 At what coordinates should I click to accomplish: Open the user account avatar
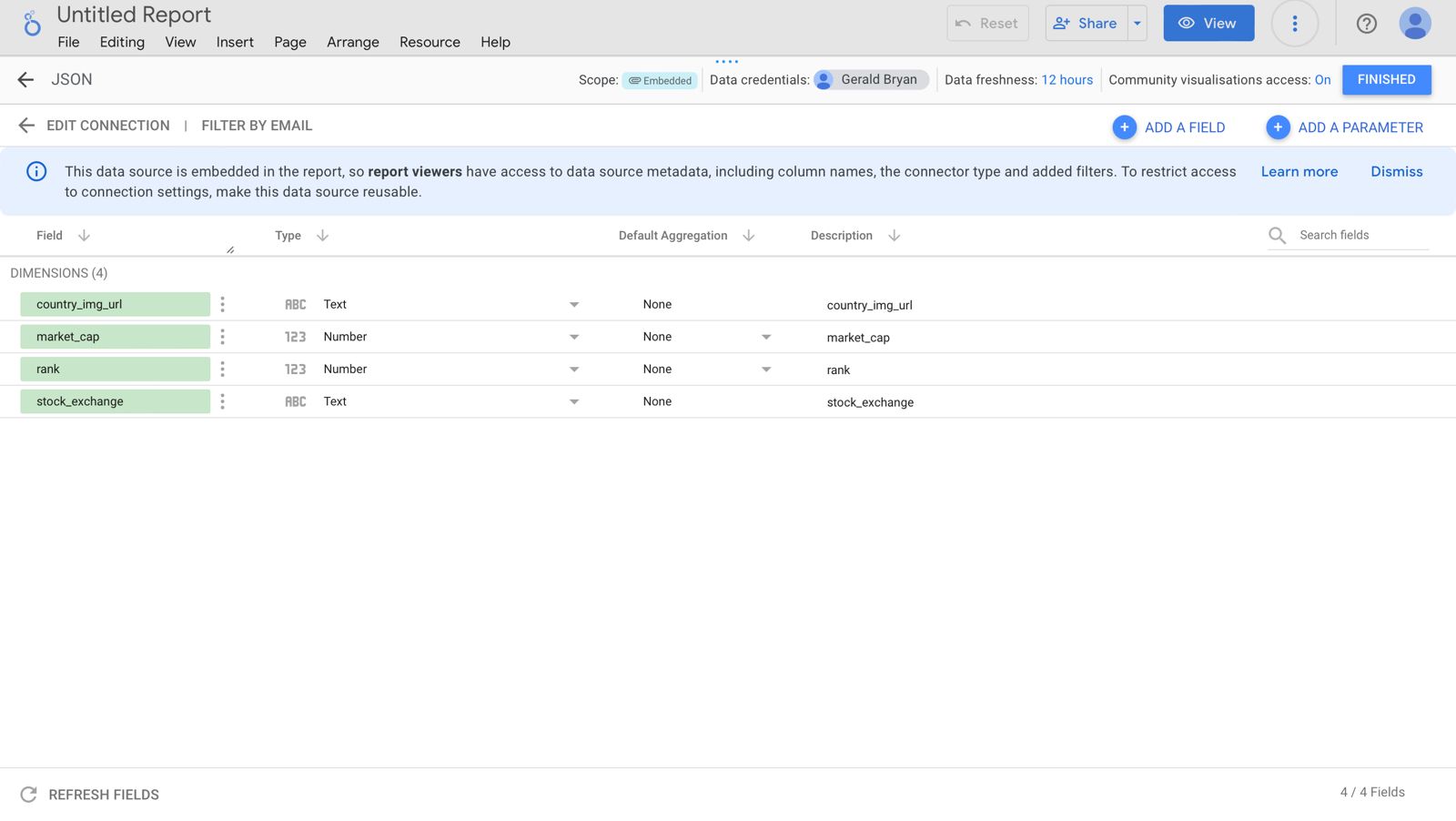[x=1414, y=24]
